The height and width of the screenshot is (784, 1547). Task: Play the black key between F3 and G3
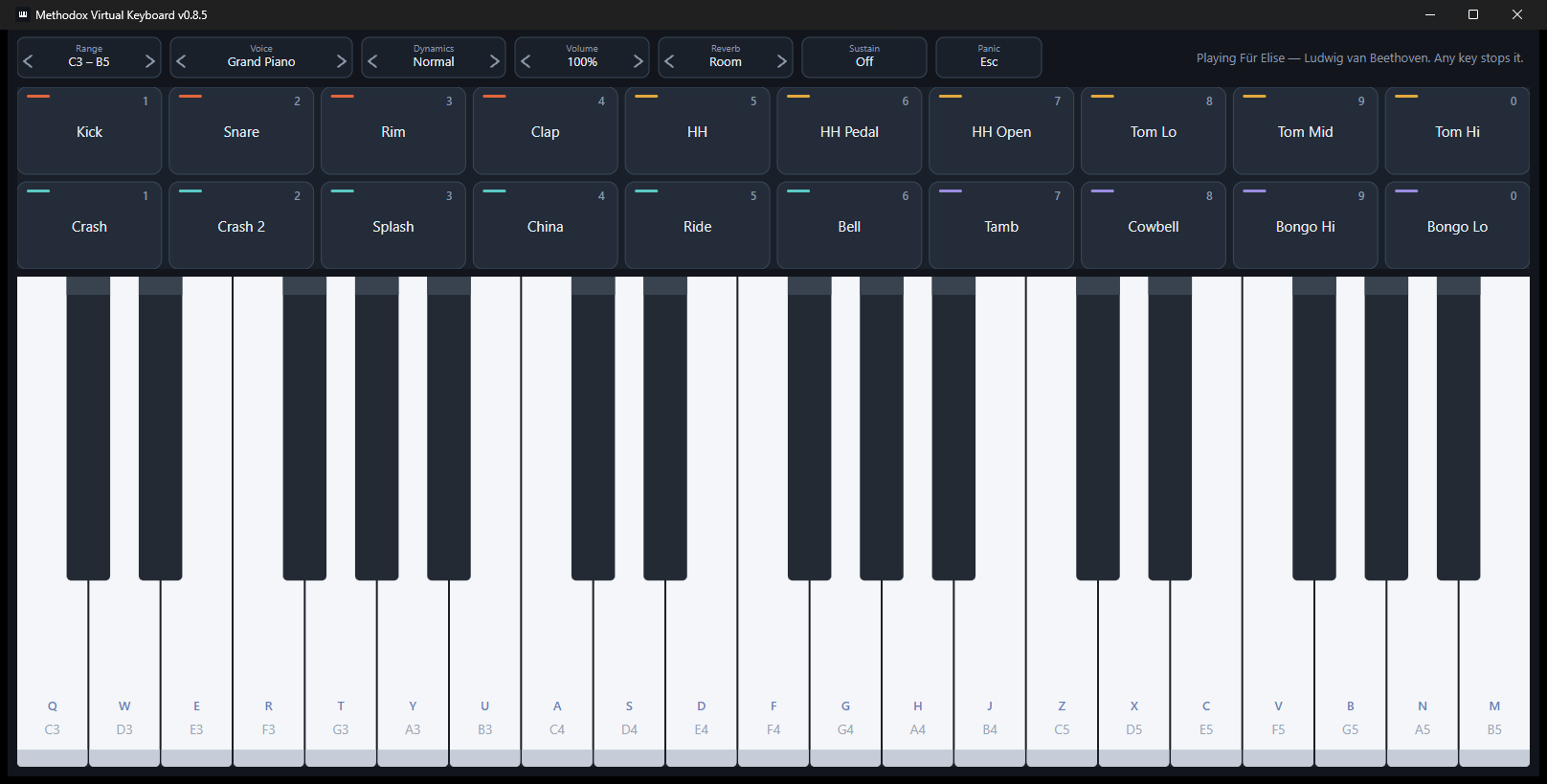304,429
